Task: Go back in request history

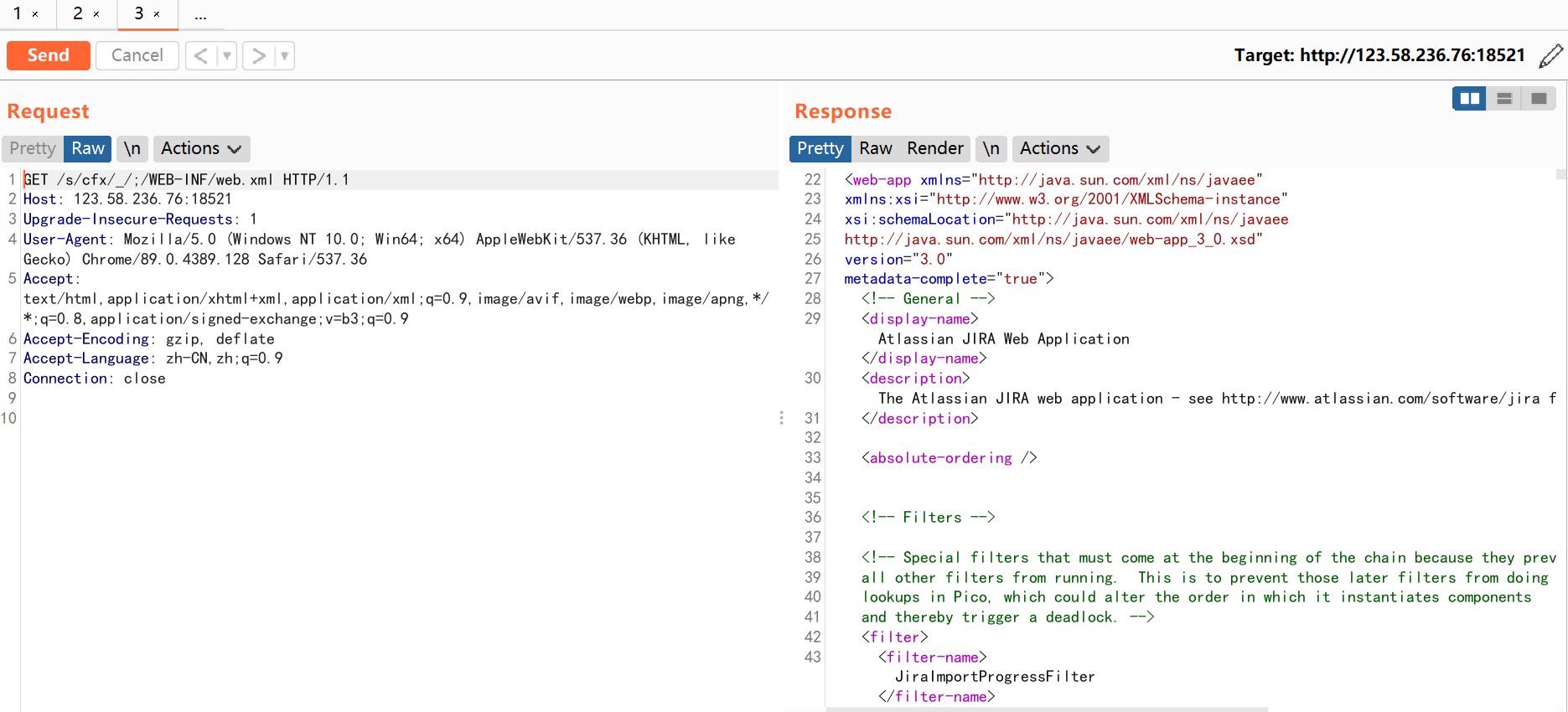Action: [201, 56]
